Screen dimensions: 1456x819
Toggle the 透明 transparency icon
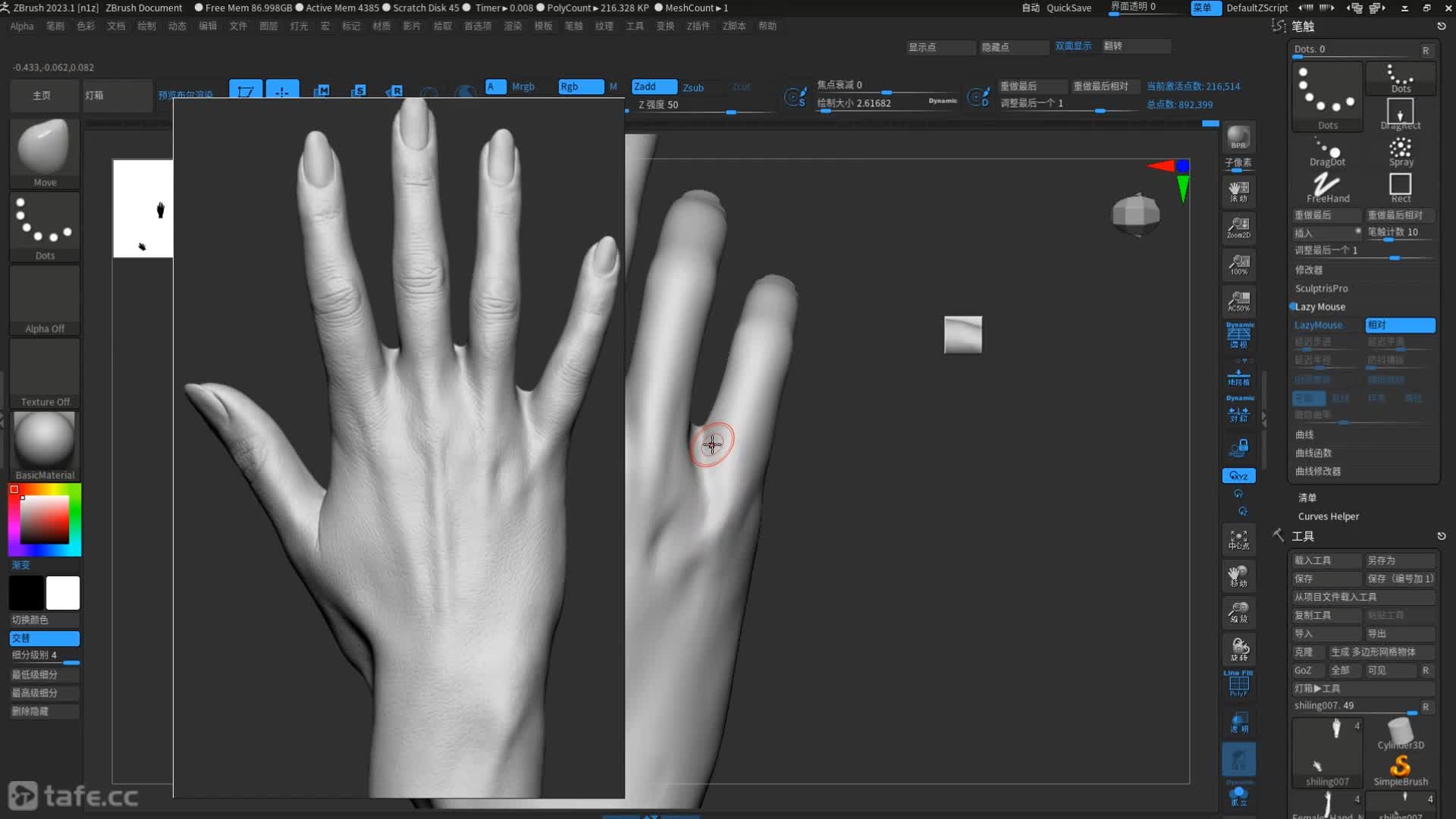point(1238,722)
